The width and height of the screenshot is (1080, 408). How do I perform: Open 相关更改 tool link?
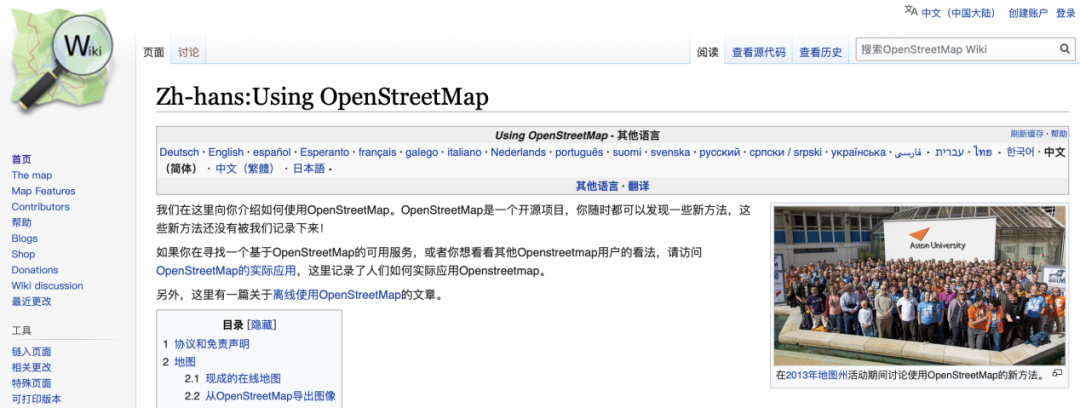31,367
